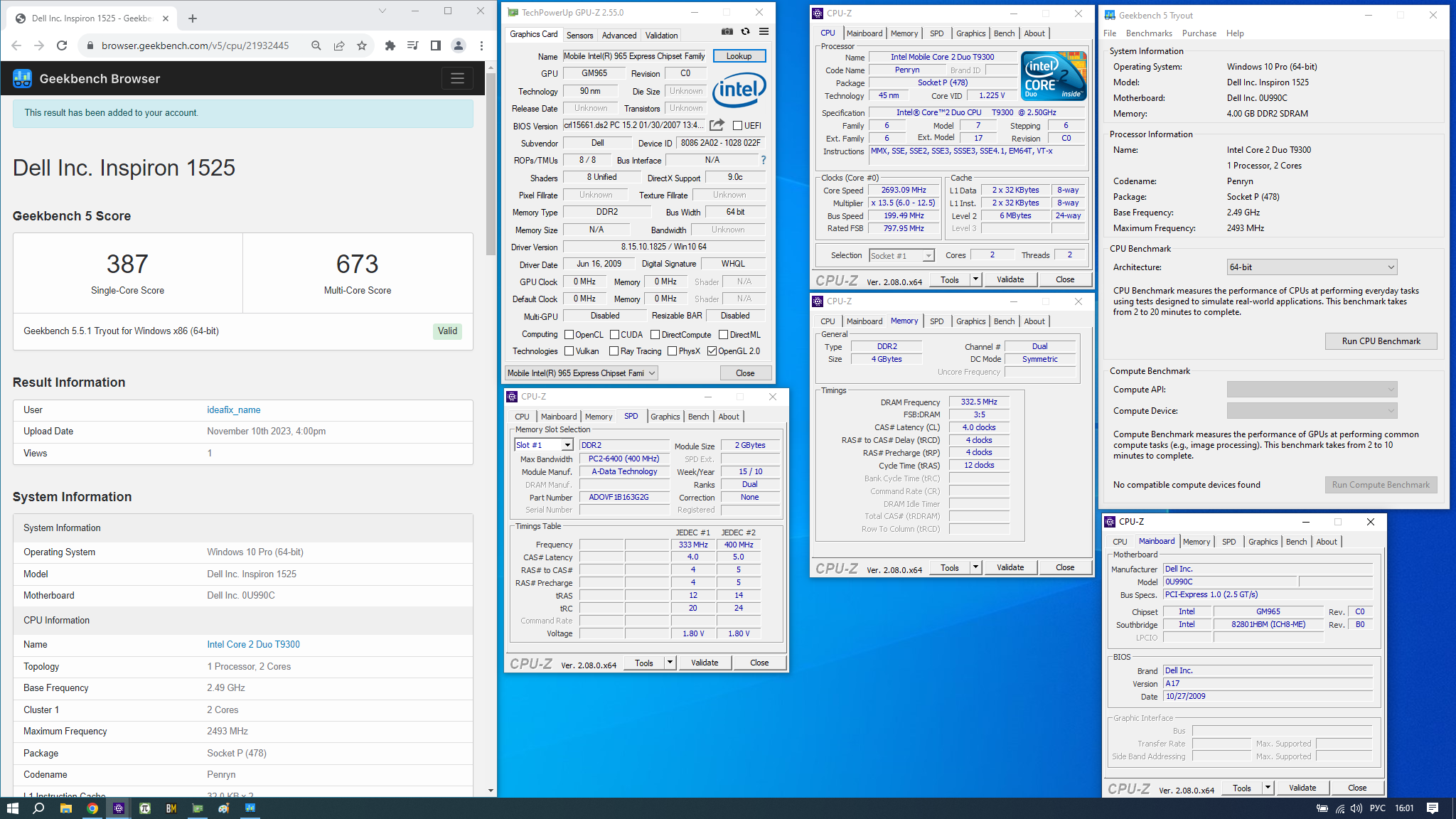This screenshot has width=1456, height=819.
Task: Expand Tools arrow in CPU-Z CPU window
Action: click(975, 279)
